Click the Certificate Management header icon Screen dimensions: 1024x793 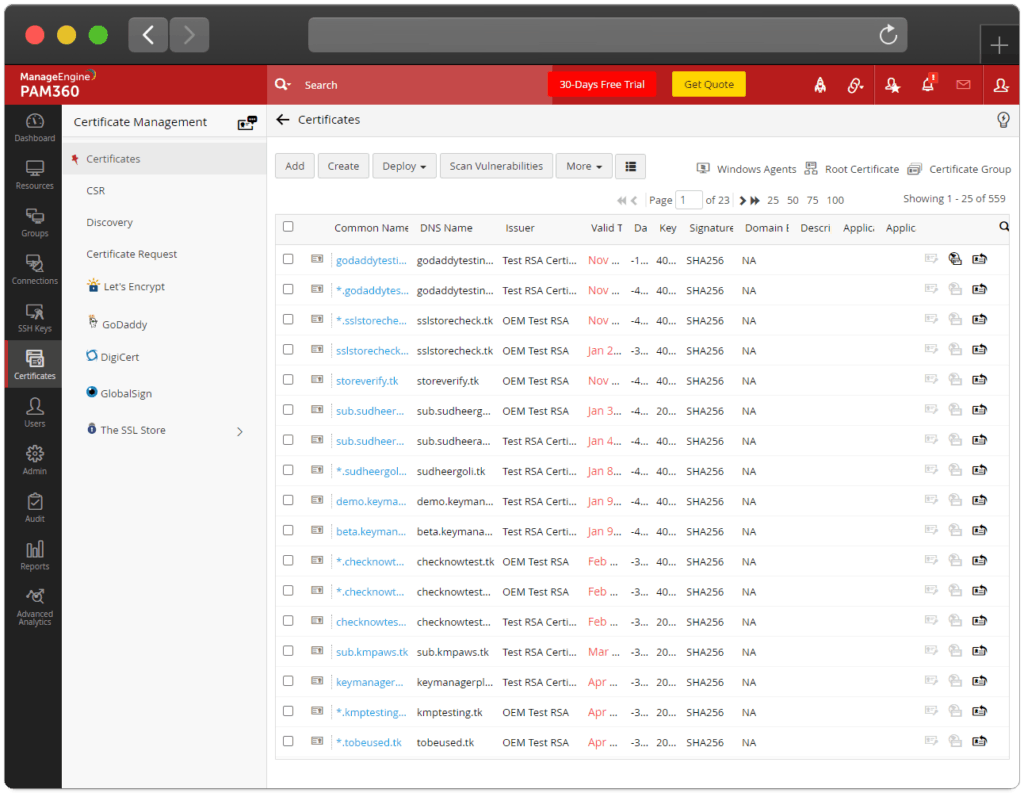coord(247,122)
